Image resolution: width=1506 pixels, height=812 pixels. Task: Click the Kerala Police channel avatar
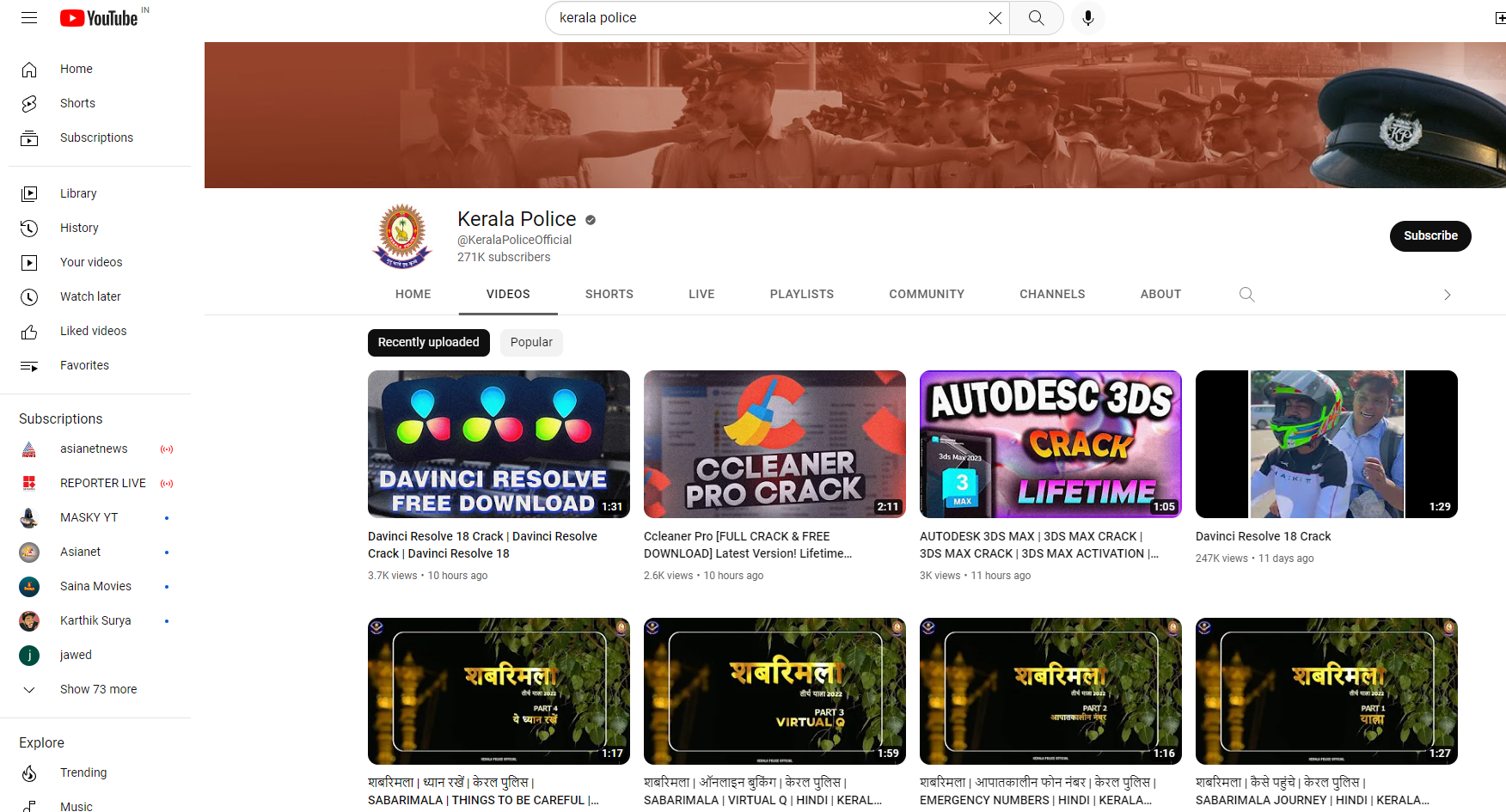point(402,236)
